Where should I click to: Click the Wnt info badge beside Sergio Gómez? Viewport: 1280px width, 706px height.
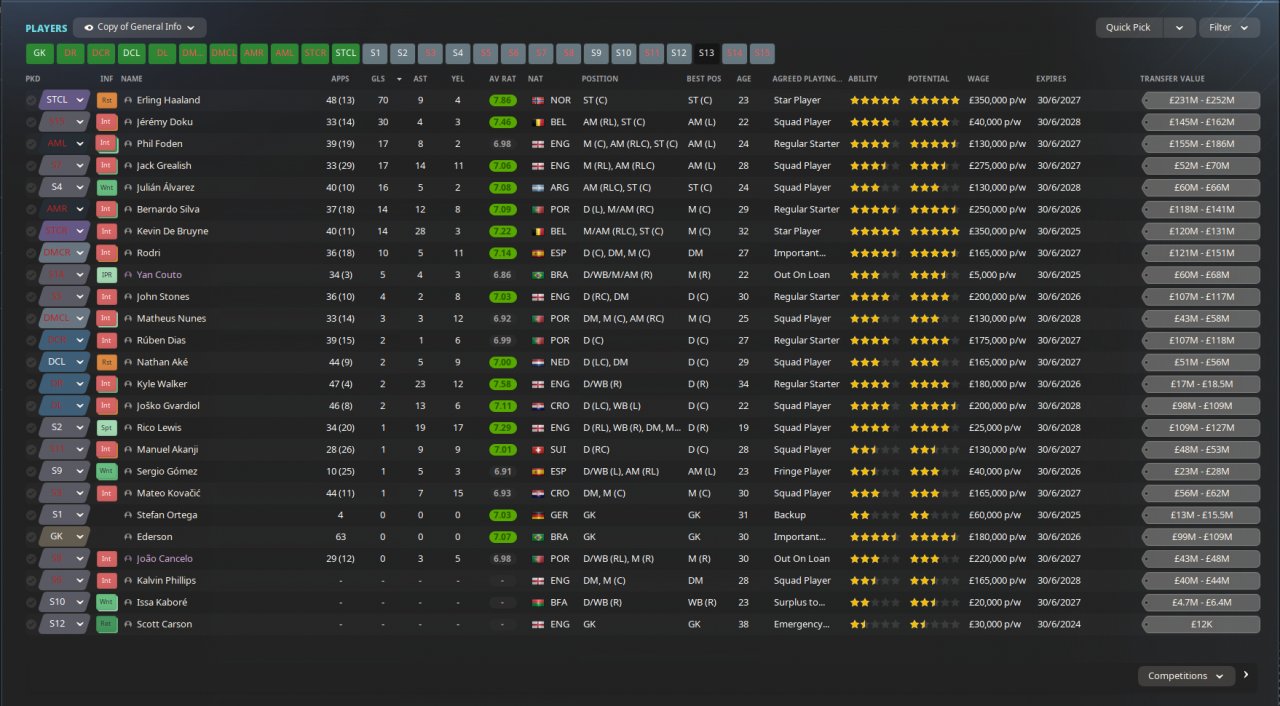coord(107,472)
